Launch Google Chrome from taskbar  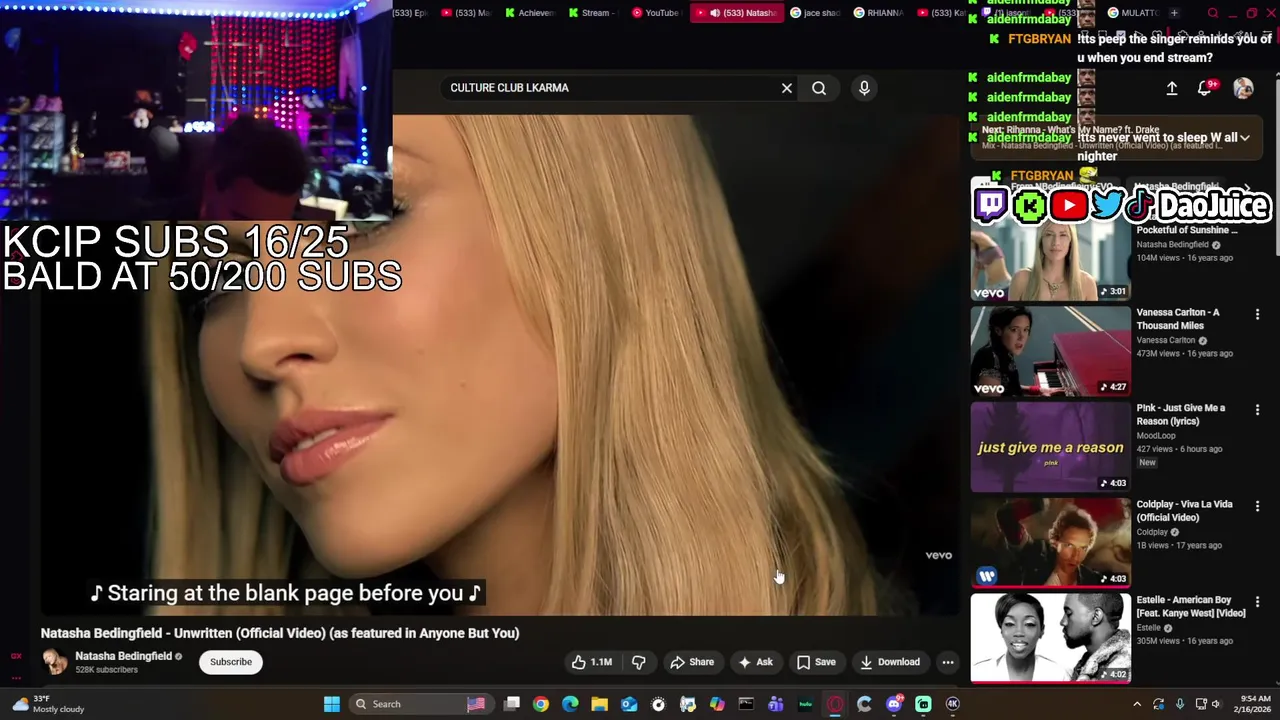pos(541,704)
